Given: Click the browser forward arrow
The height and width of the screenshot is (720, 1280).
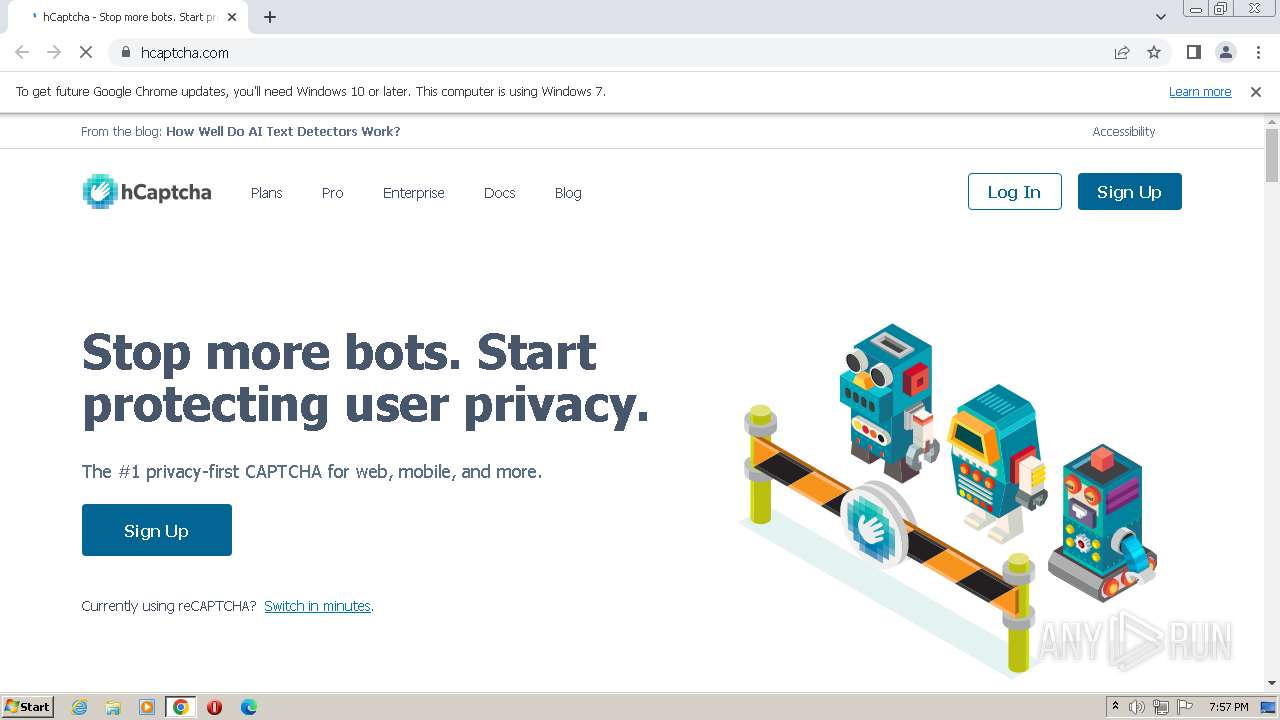Looking at the screenshot, I should 54,52.
